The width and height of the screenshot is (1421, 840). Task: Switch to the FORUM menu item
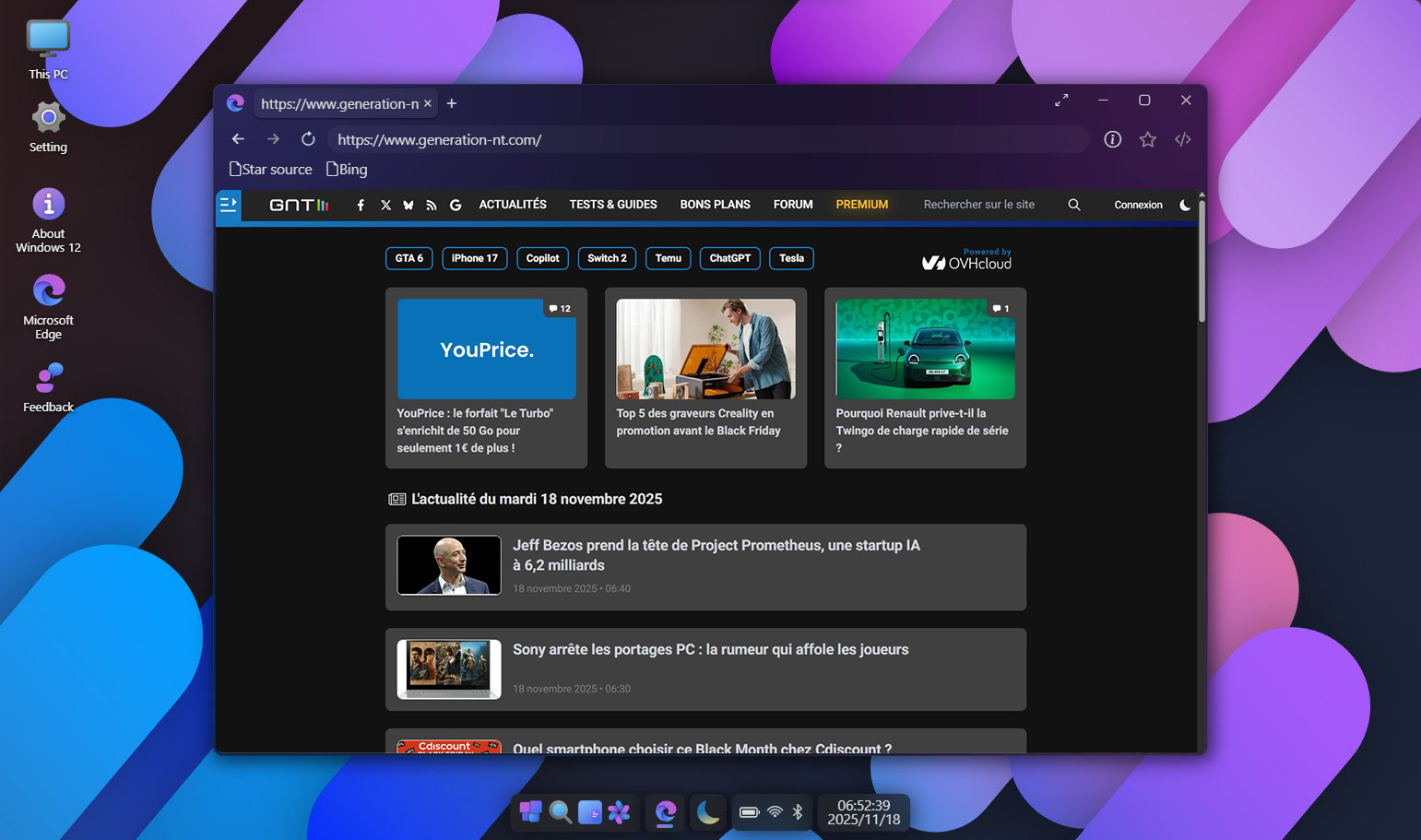[792, 205]
